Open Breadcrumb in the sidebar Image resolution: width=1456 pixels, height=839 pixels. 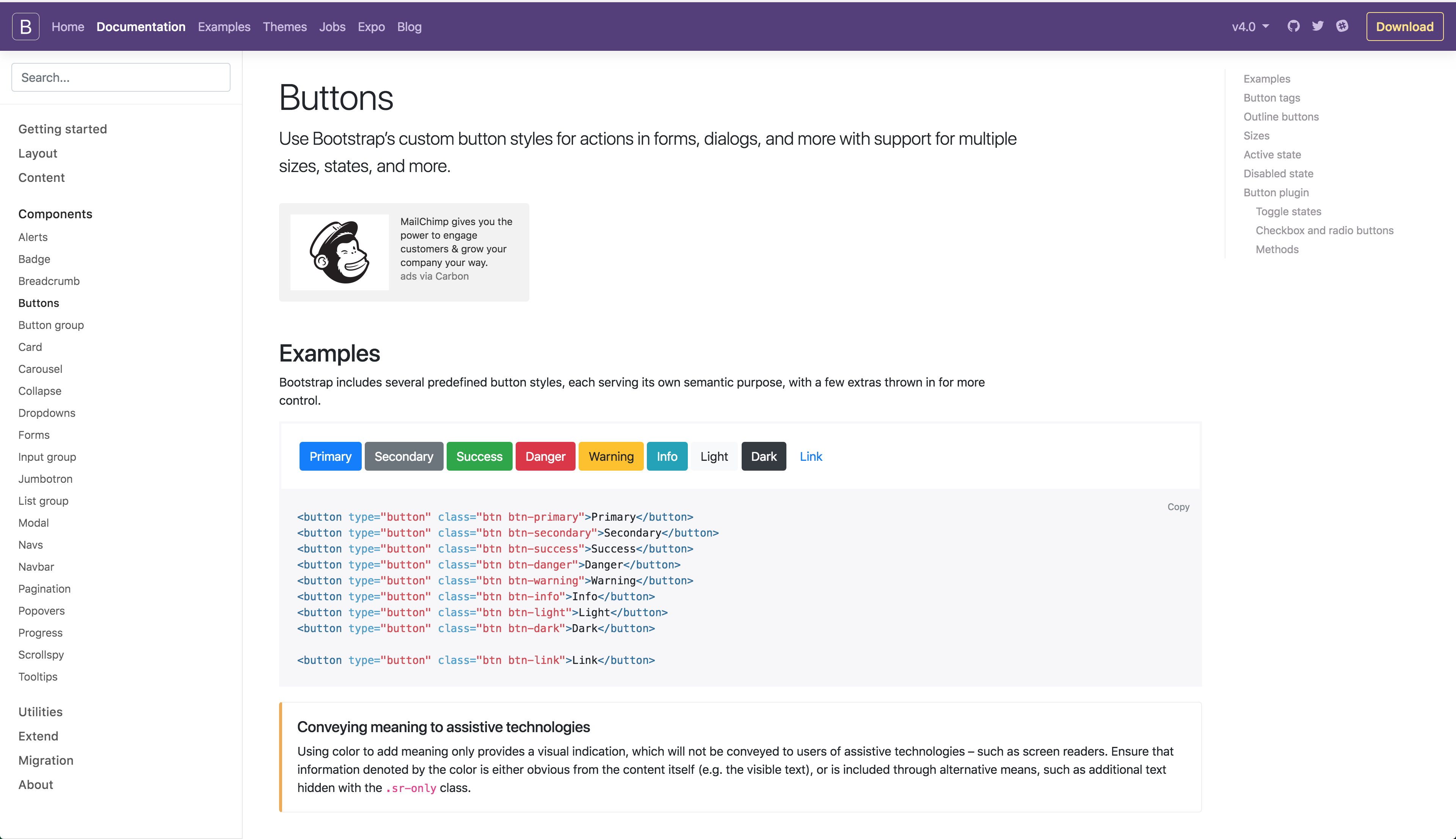[49, 281]
